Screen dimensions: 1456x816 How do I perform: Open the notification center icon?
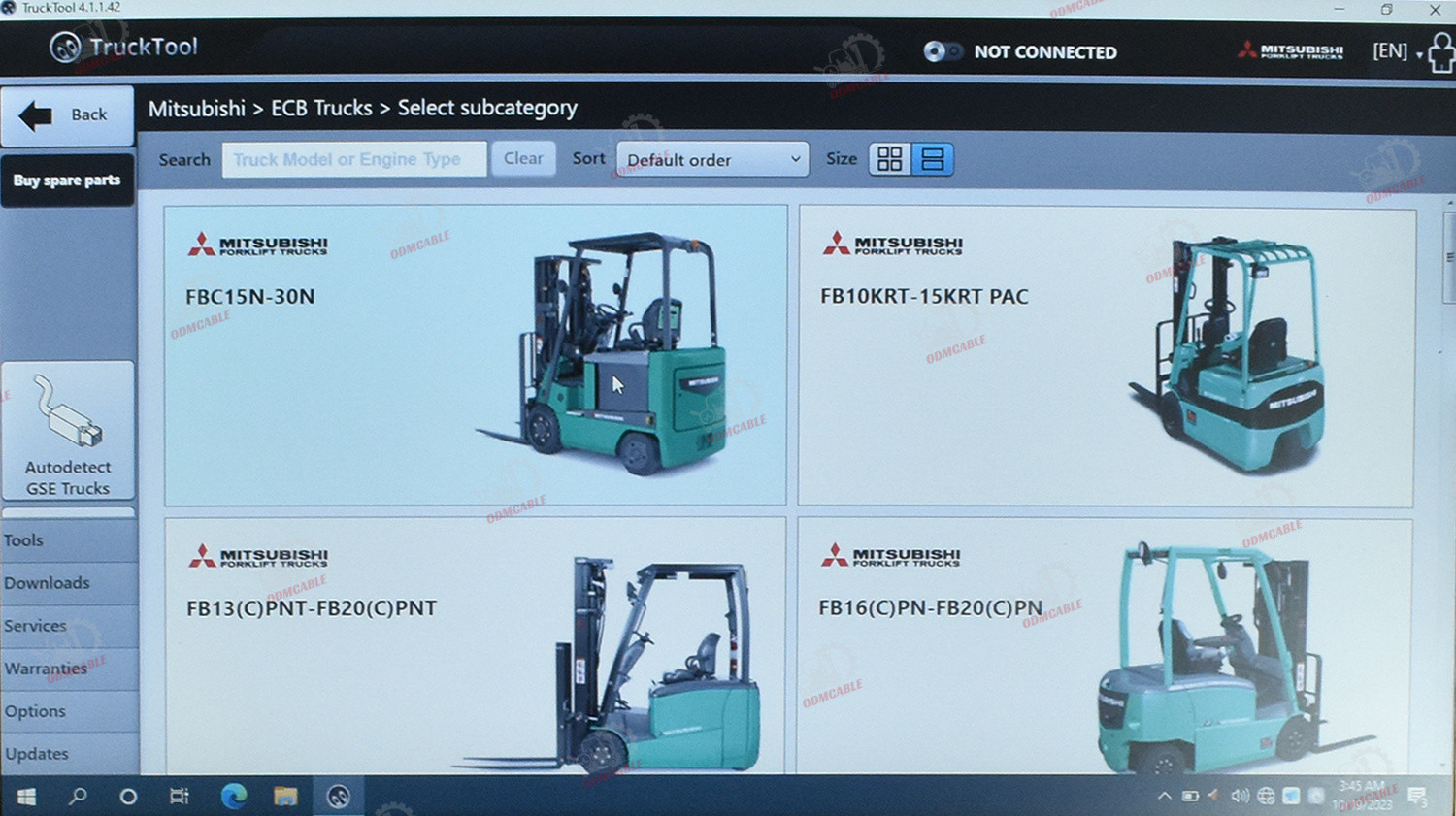pyautogui.click(x=1417, y=797)
